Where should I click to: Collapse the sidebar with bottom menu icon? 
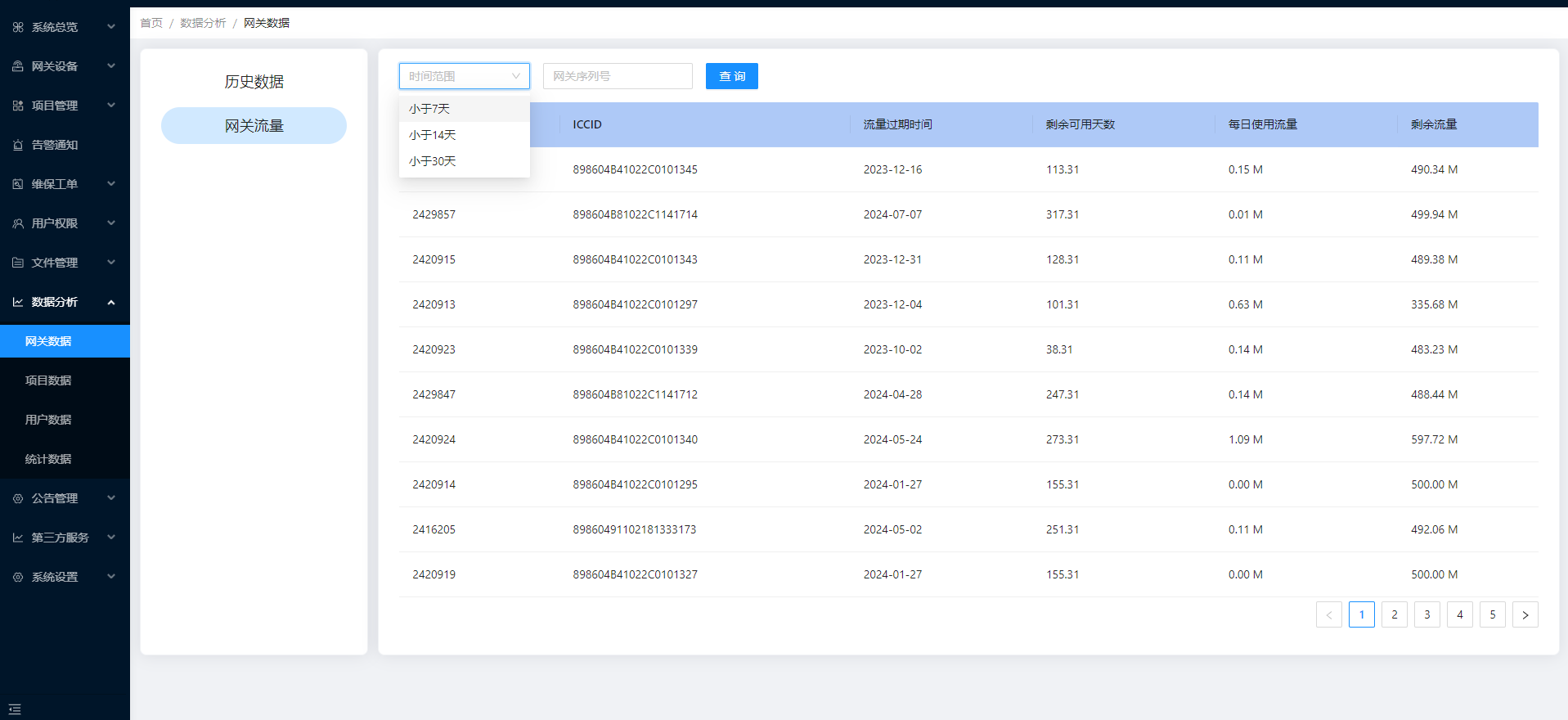15,709
